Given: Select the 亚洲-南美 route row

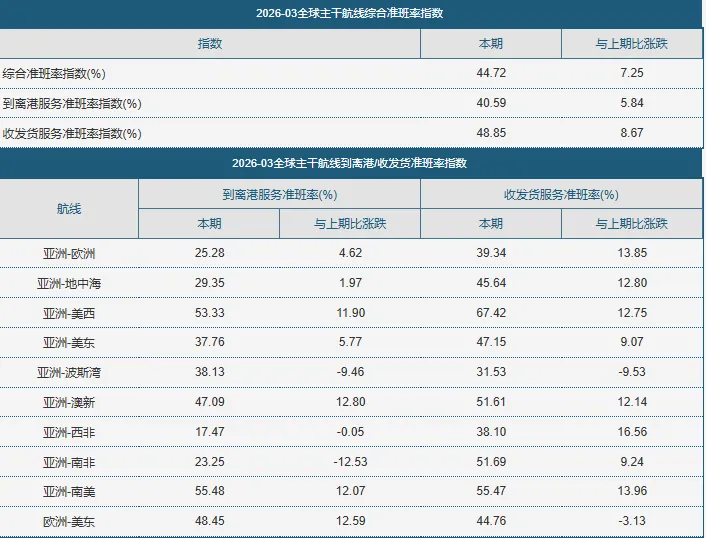Looking at the screenshot, I should click(351, 491).
